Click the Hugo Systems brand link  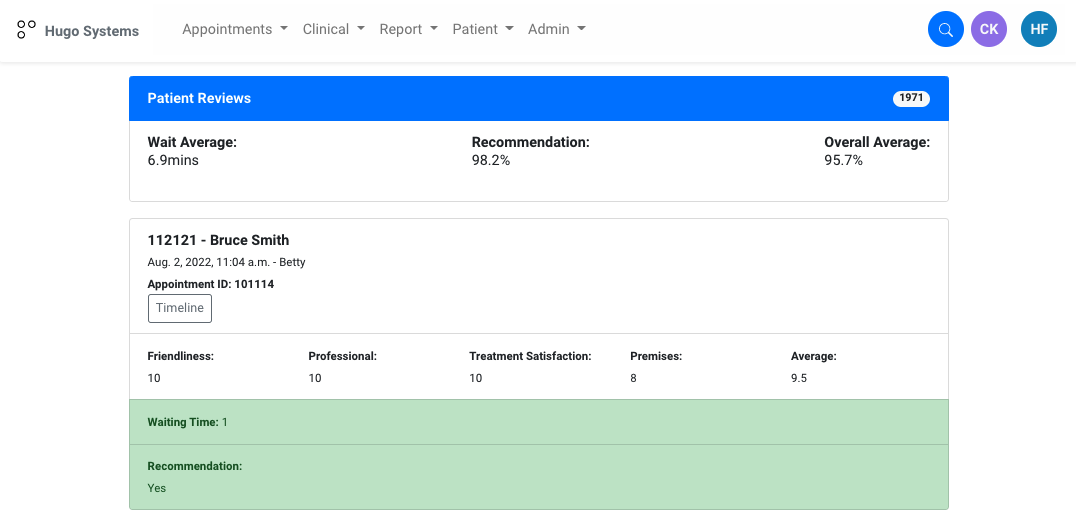pyautogui.click(x=91, y=31)
